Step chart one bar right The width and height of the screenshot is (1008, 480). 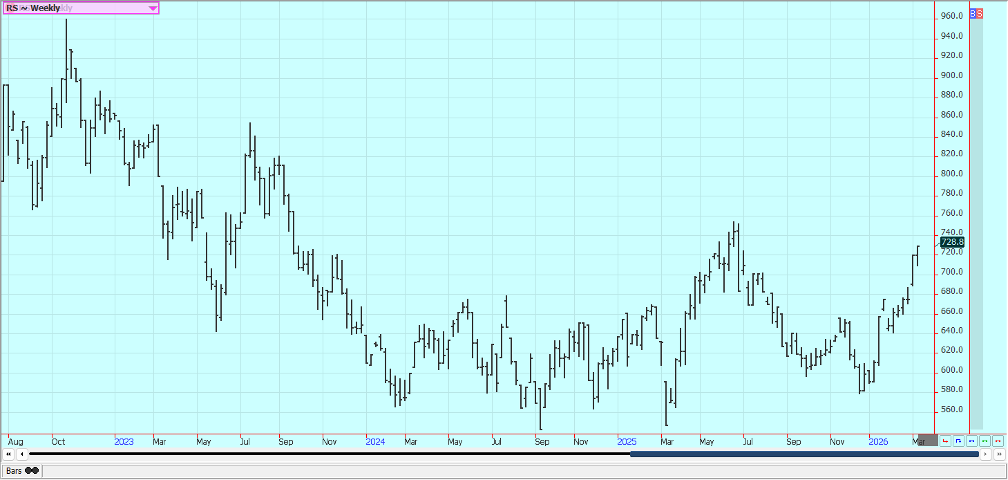(986, 455)
